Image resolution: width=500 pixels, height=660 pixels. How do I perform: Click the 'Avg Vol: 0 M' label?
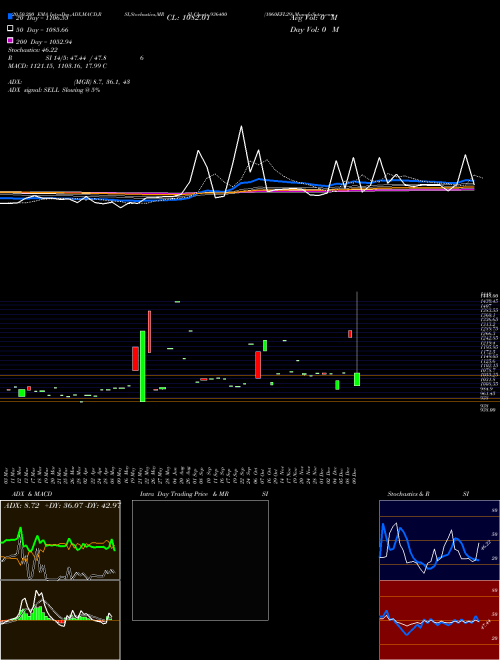click(x=314, y=18)
